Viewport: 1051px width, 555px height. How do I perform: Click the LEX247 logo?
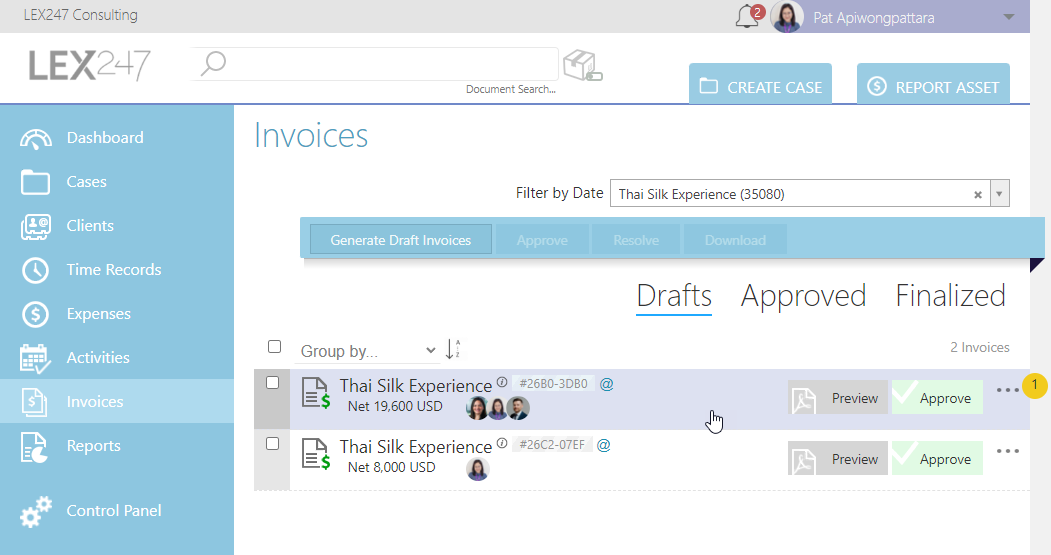point(89,66)
